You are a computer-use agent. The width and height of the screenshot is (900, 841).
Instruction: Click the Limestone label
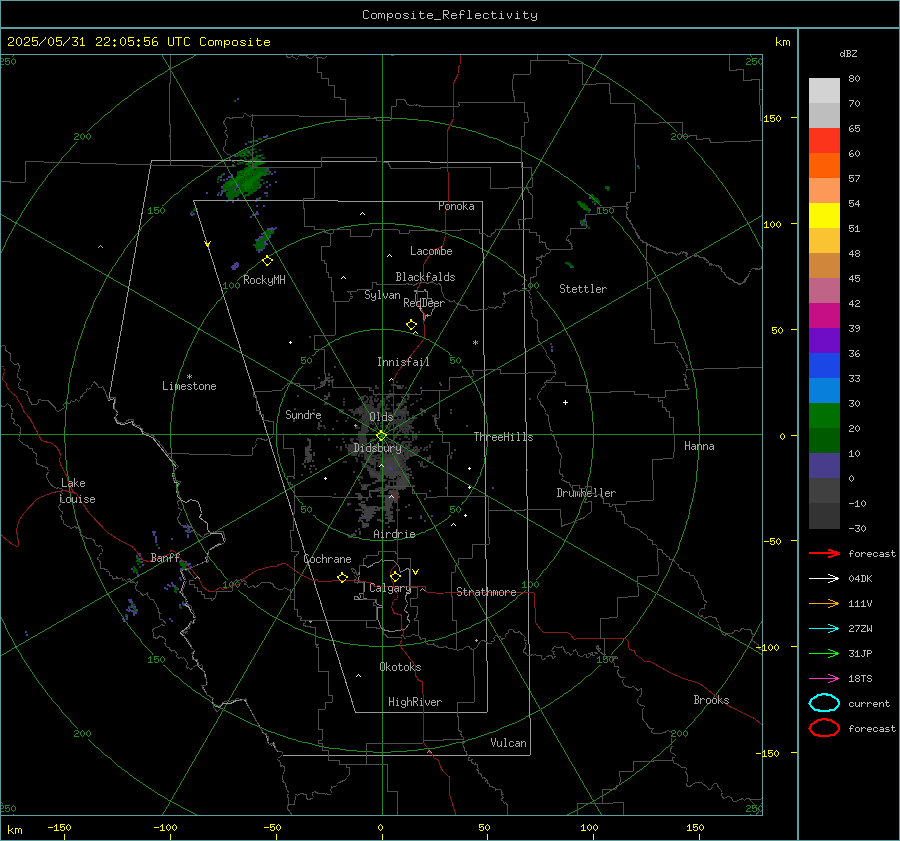coord(189,386)
